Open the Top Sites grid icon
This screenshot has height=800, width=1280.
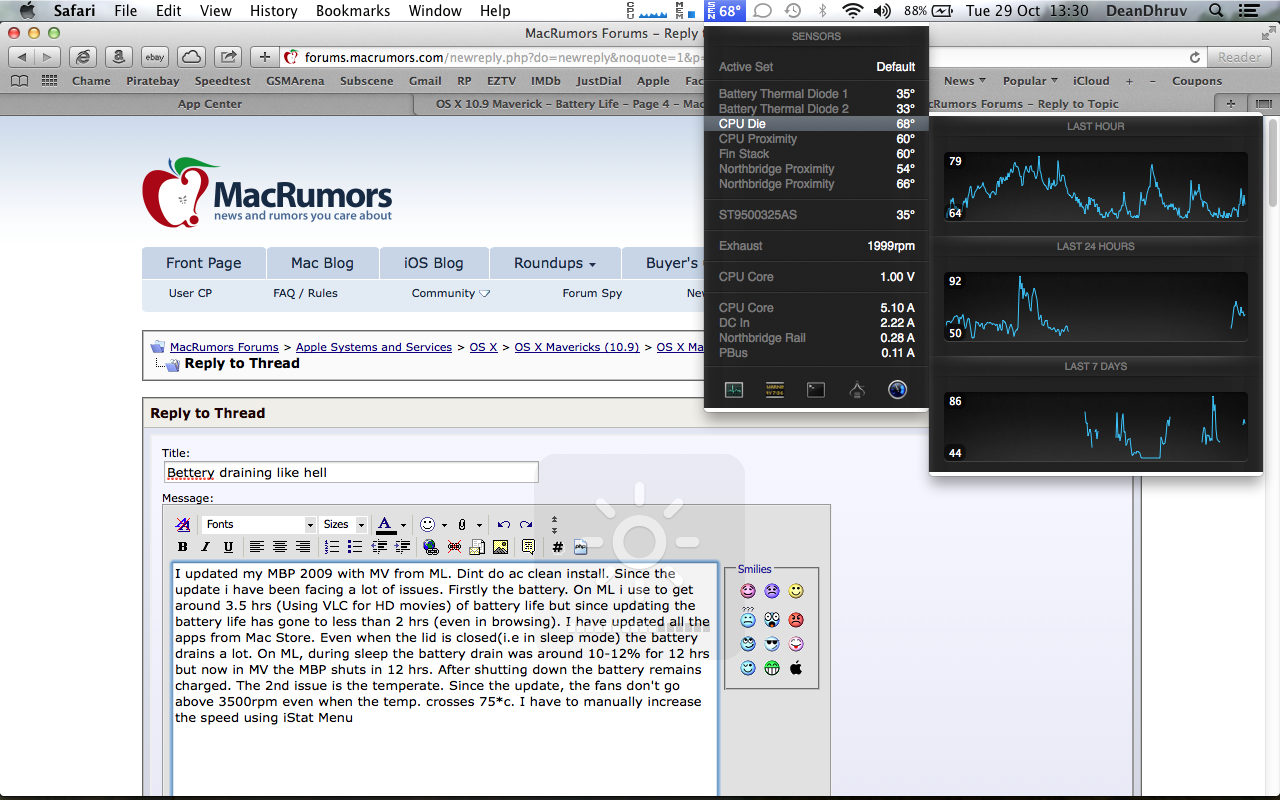(x=49, y=81)
